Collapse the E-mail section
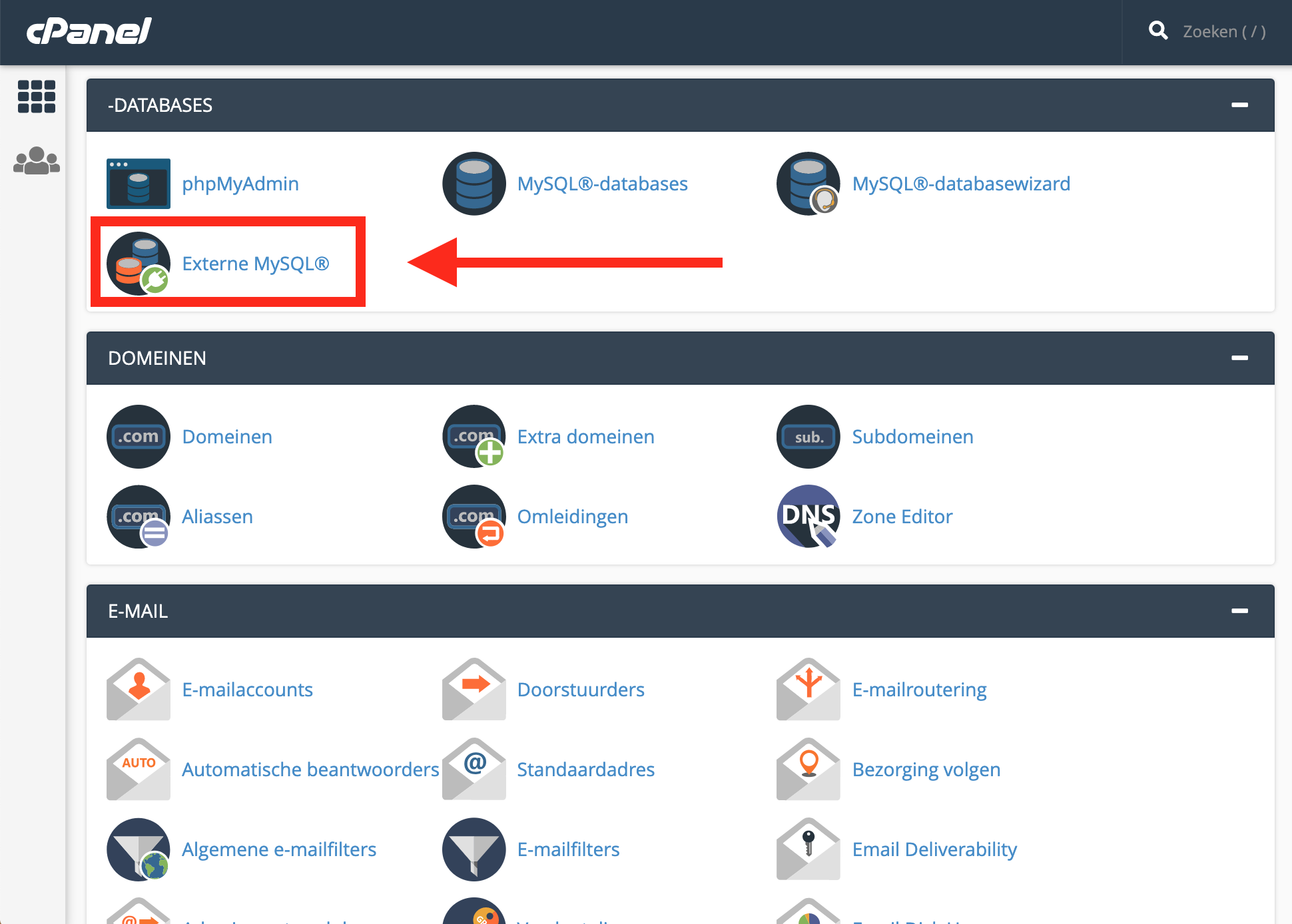This screenshot has width=1292, height=924. [1239, 611]
